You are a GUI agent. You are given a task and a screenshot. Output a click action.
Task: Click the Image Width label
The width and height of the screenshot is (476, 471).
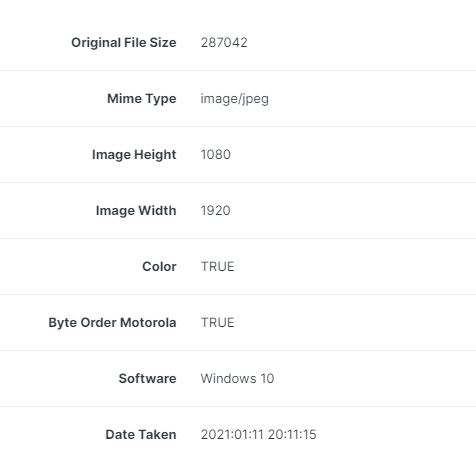pos(136,211)
